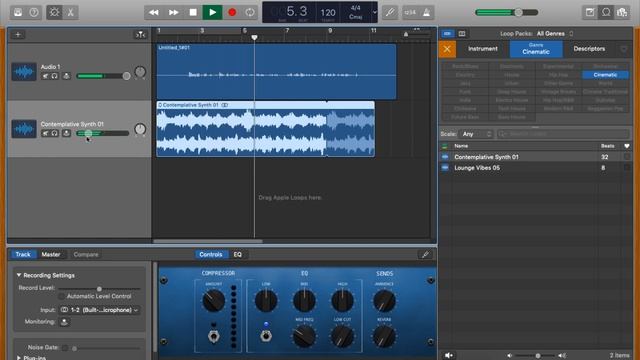The width and height of the screenshot is (640, 360).
Task: Toggle the Smart Controls button
Action: pos(54,12)
